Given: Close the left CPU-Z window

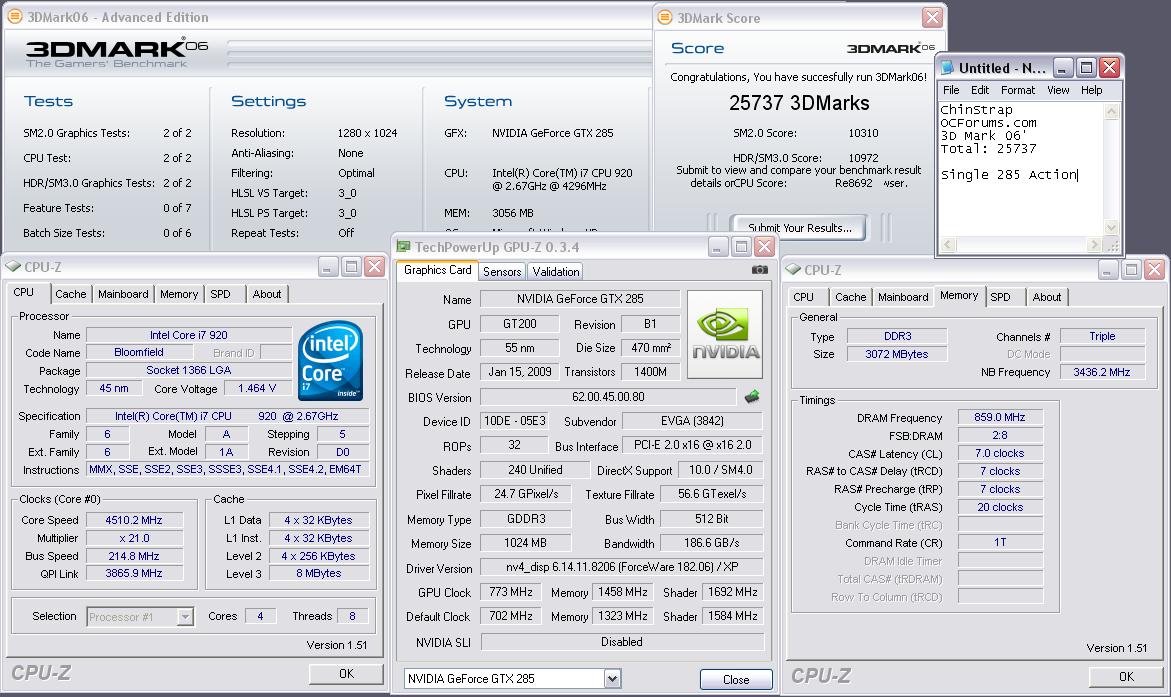Looking at the screenshot, I should tap(374, 267).
